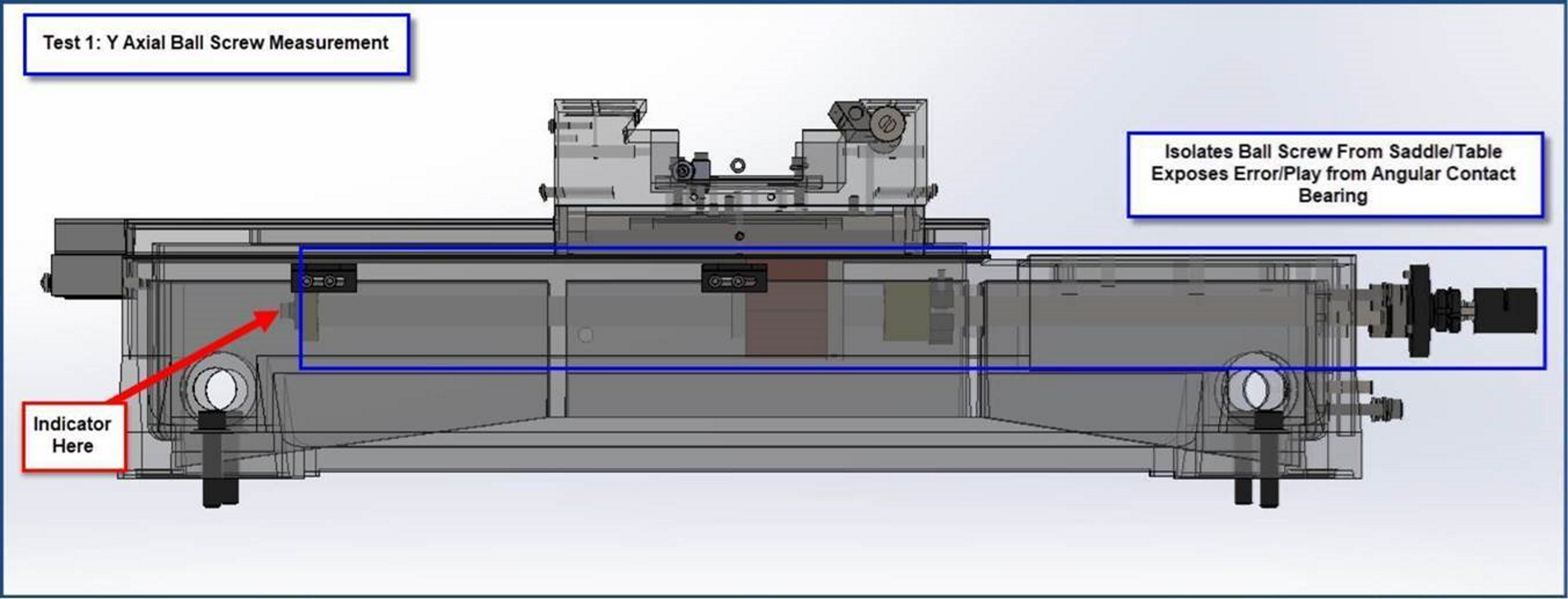
Task: Select the left black linear guide block
Action: tap(324, 278)
